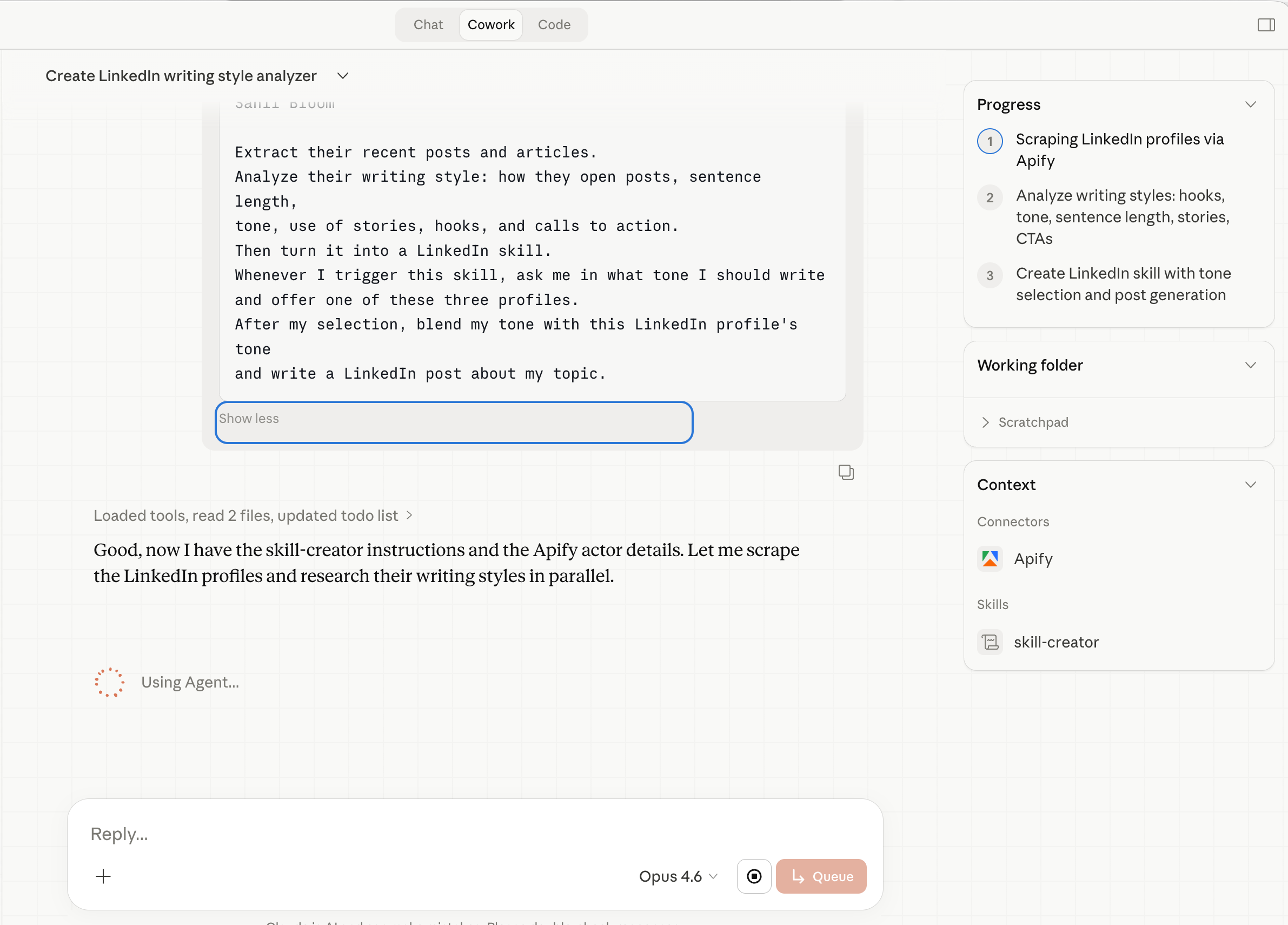
Task: Expand the 'Loaded tools, read 2 files' summary
Action: pyautogui.click(x=253, y=516)
